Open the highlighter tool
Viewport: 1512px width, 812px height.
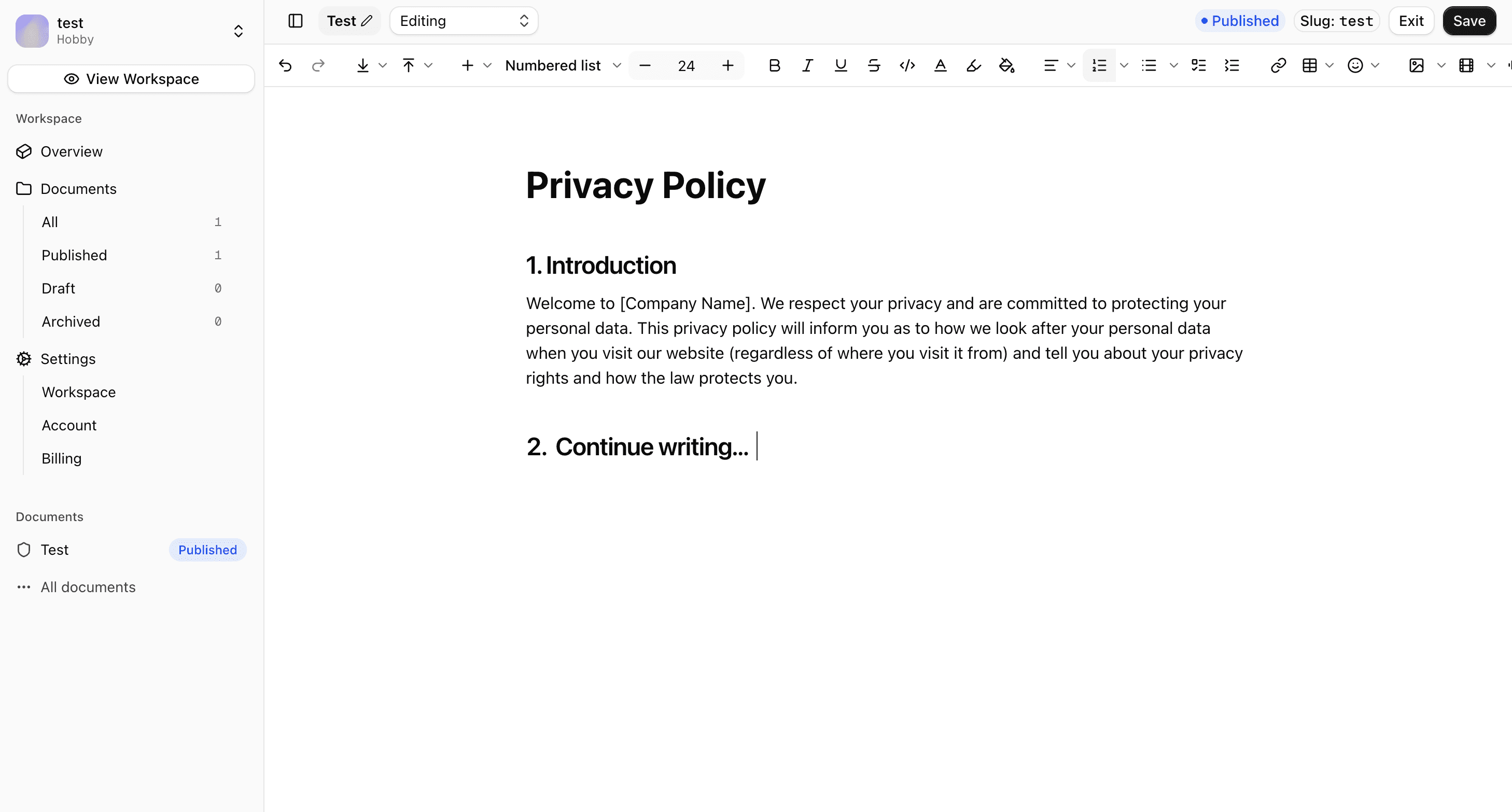point(973,65)
